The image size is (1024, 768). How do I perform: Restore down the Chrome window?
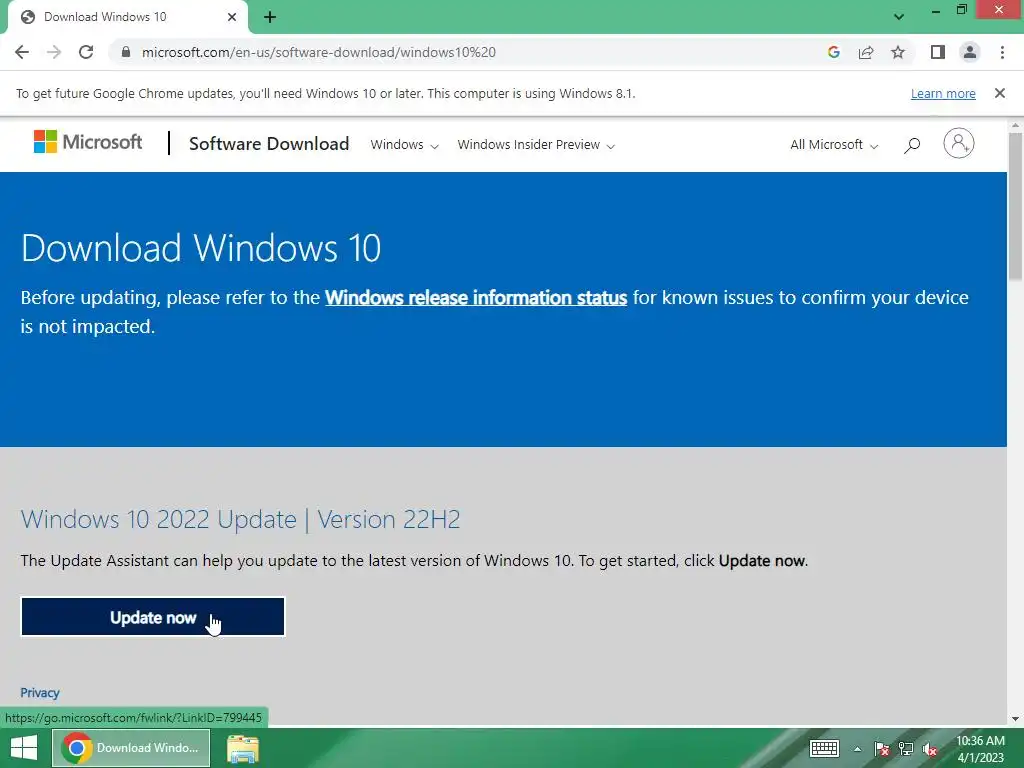point(961,10)
